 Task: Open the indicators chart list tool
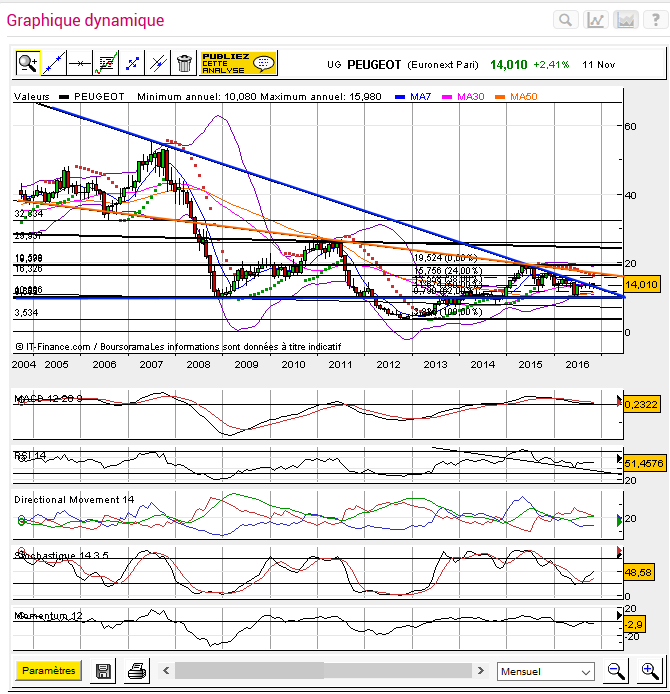[x=106, y=63]
